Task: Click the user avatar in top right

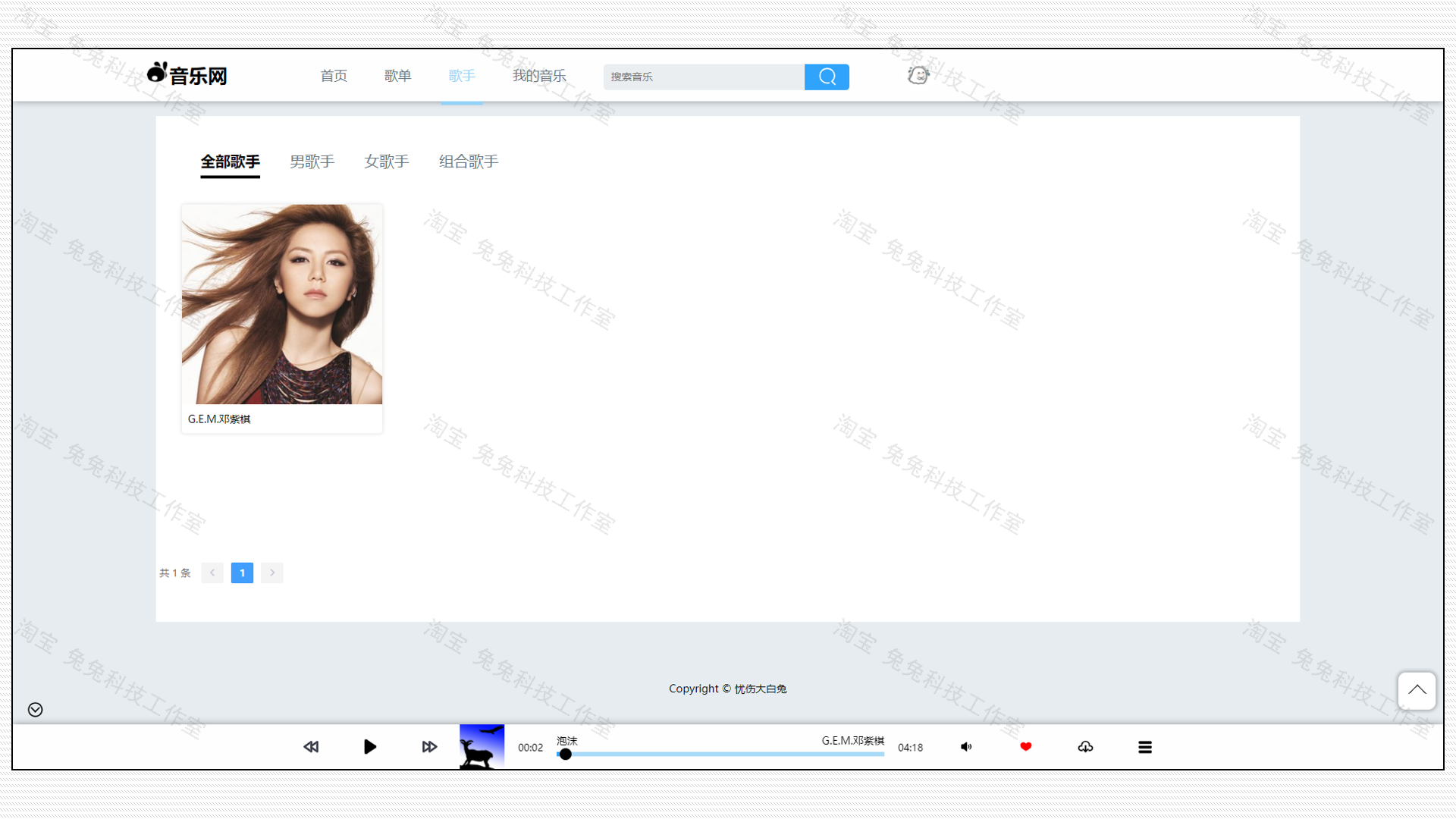Action: [x=918, y=75]
